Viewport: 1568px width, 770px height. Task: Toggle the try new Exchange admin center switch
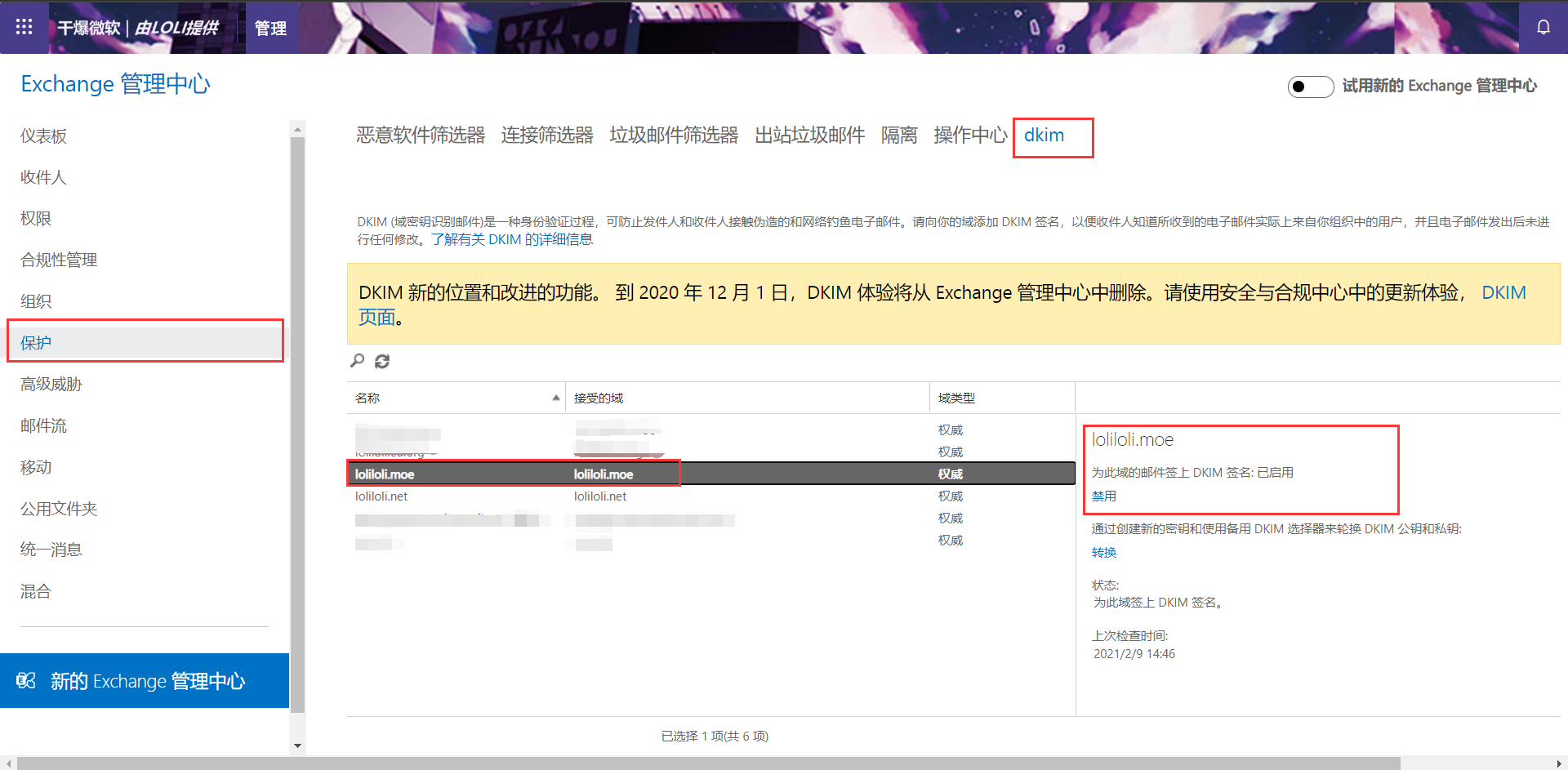click(1310, 87)
